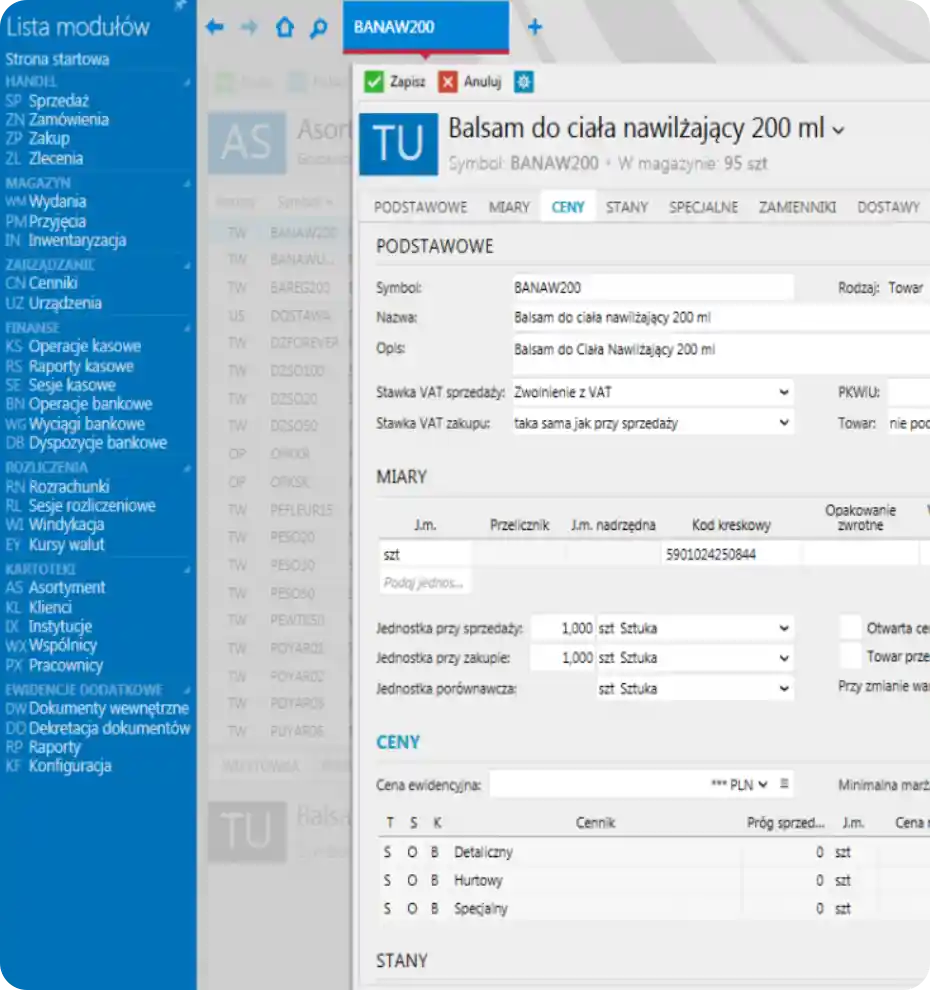Open the Operacje kasowe module
This screenshot has height=990, width=930.
(x=85, y=346)
